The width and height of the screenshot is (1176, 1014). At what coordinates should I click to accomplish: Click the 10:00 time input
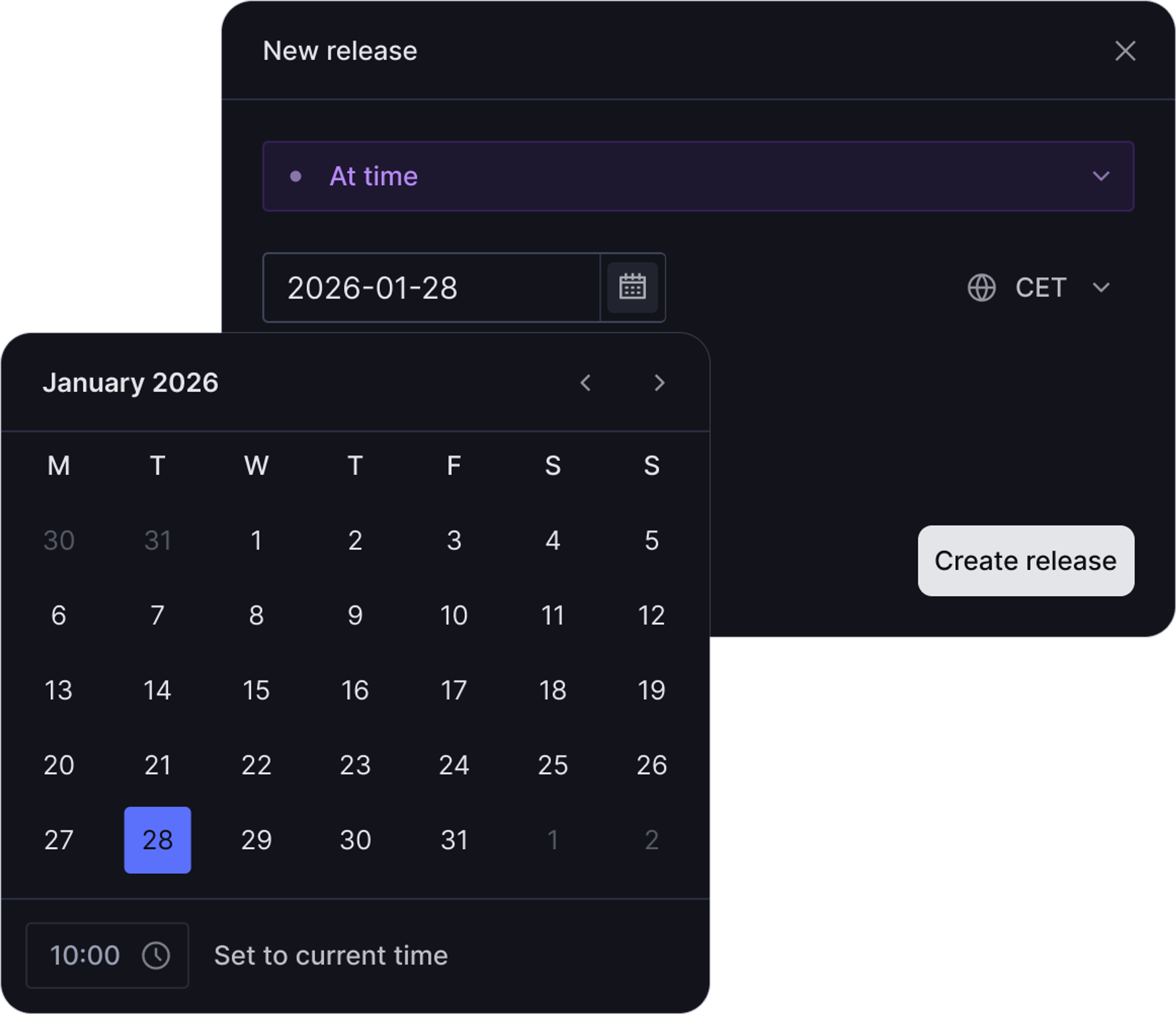coord(85,956)
